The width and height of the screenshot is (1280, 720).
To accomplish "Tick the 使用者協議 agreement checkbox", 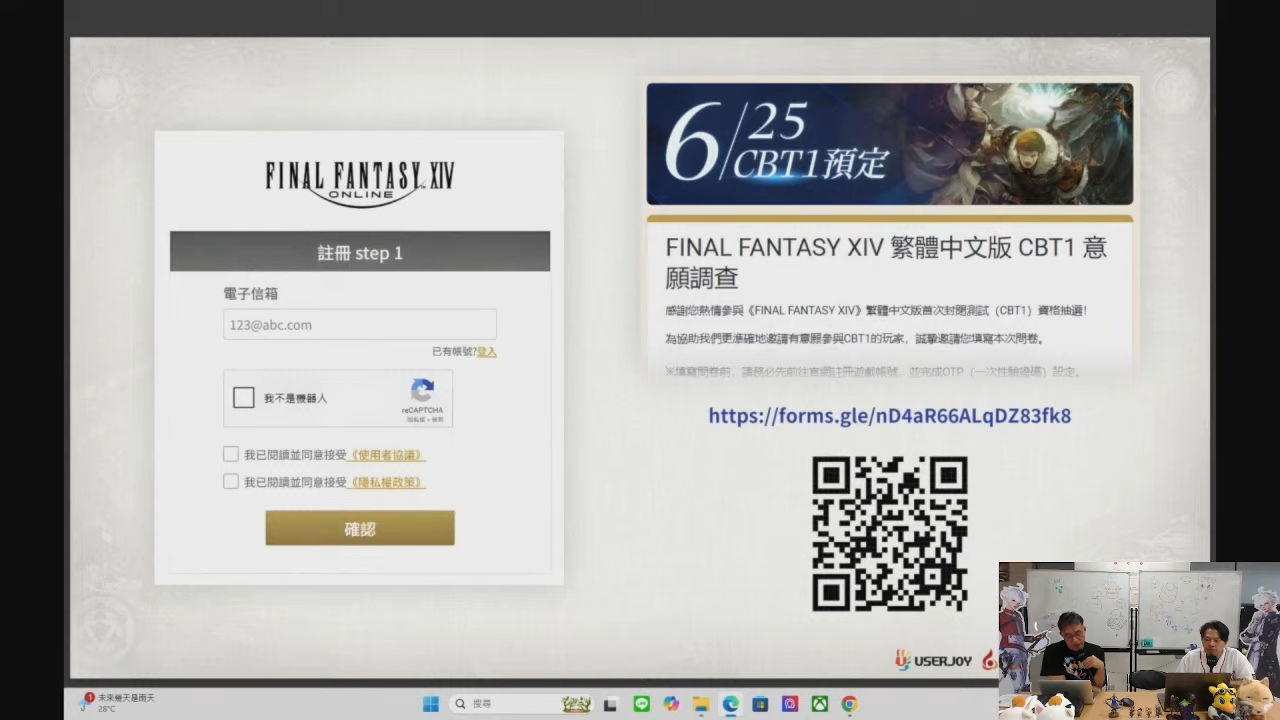I will (x=231, y=454).
